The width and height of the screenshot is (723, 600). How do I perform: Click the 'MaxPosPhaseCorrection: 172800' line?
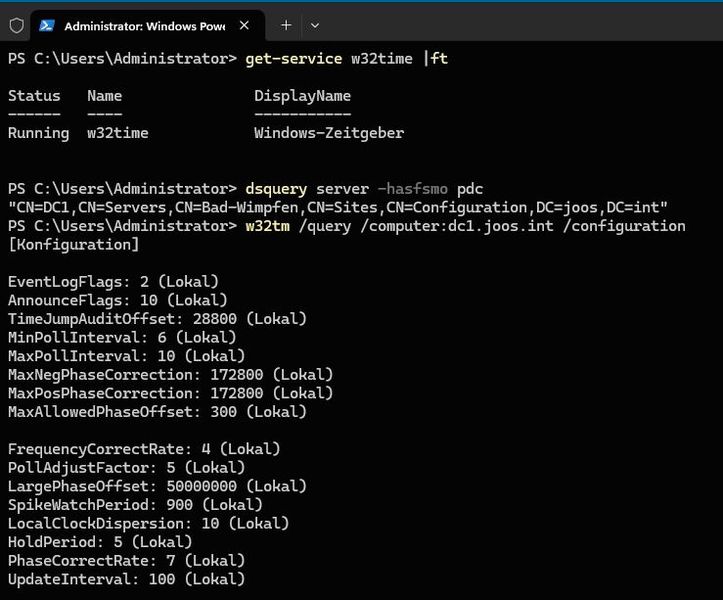pos(171,393)
